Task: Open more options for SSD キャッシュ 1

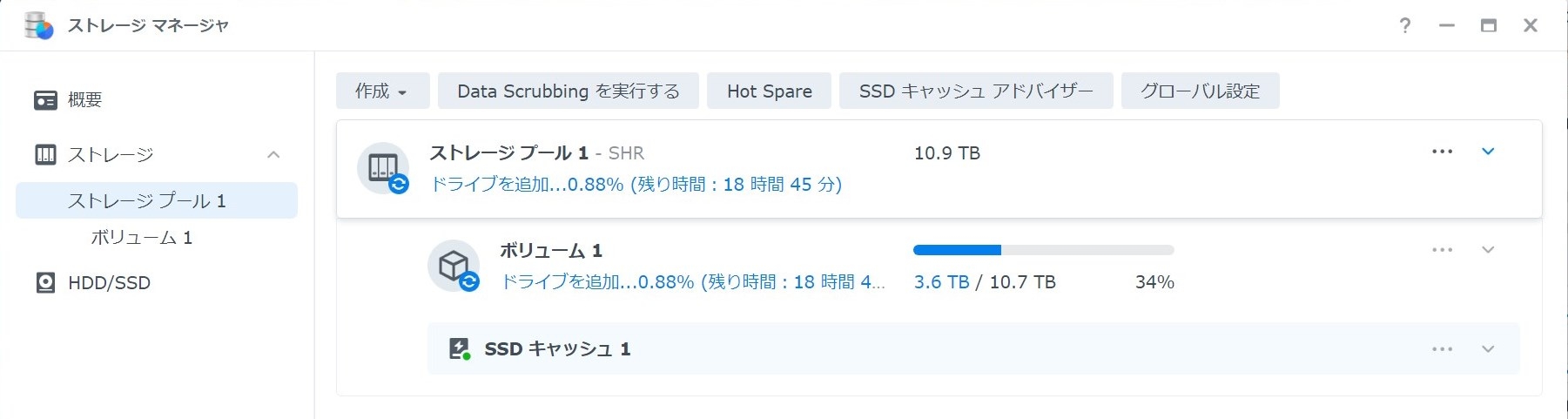Action: [1442, 349]
